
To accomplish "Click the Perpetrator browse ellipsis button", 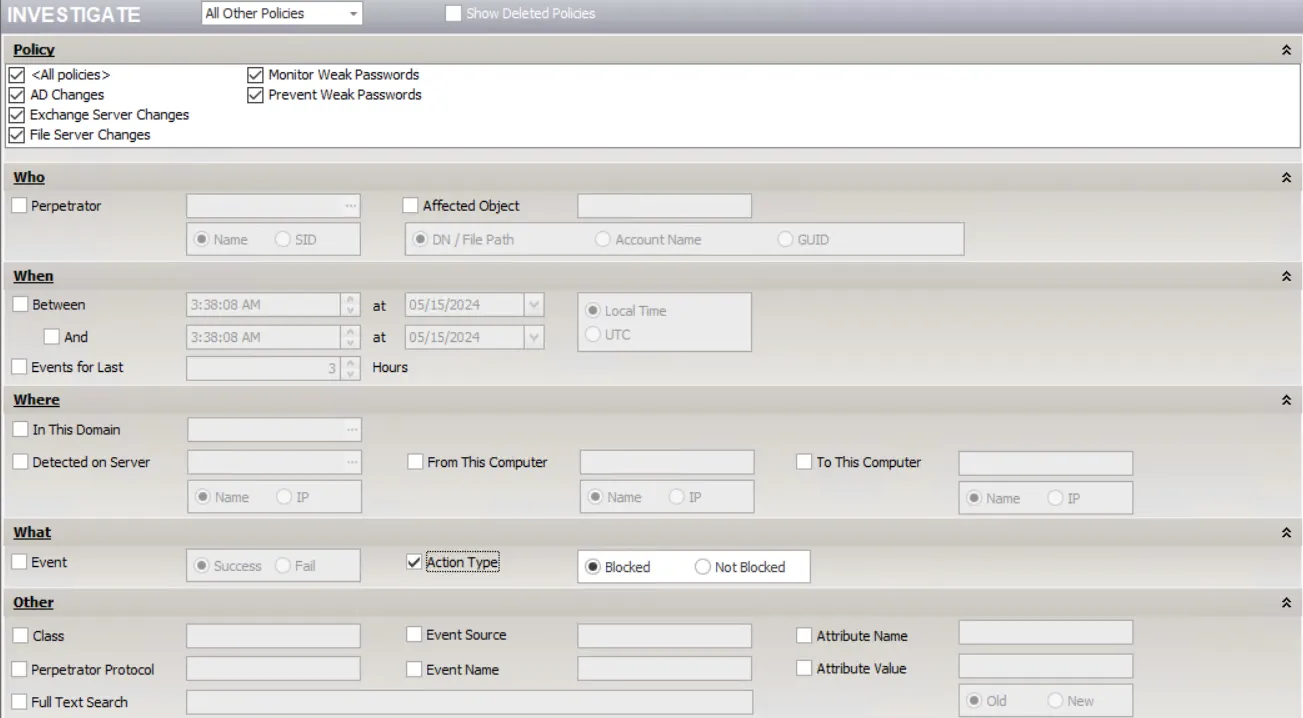I will click(351, 206).
